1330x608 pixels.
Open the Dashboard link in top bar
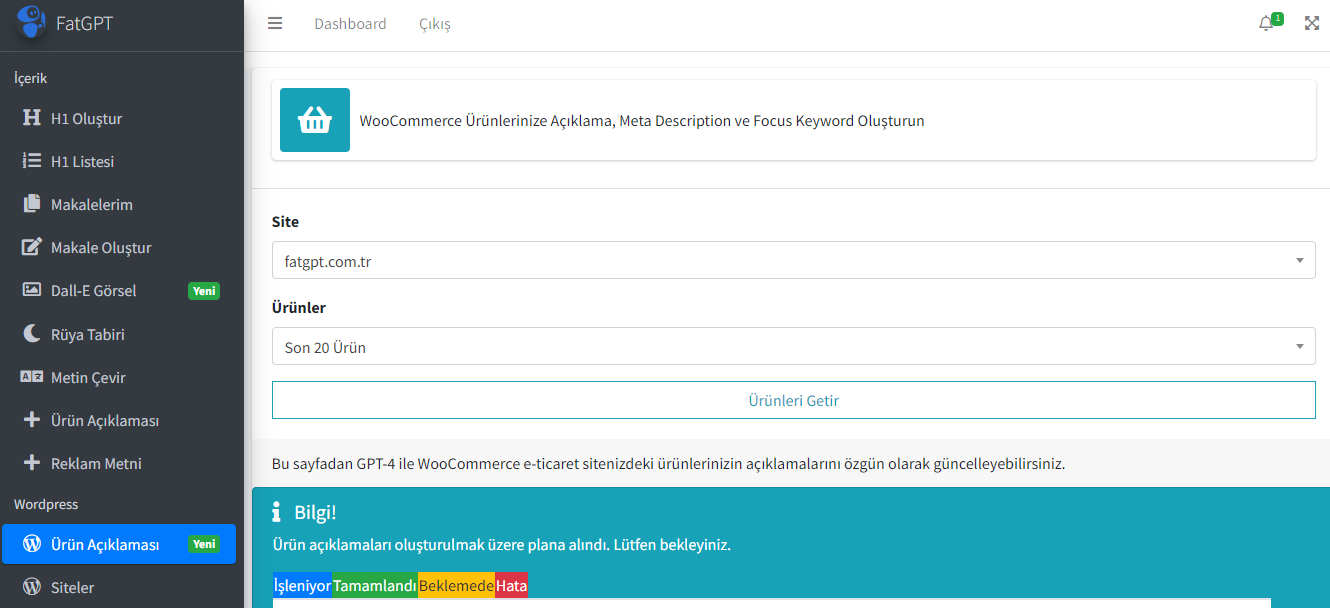[350, 24]
